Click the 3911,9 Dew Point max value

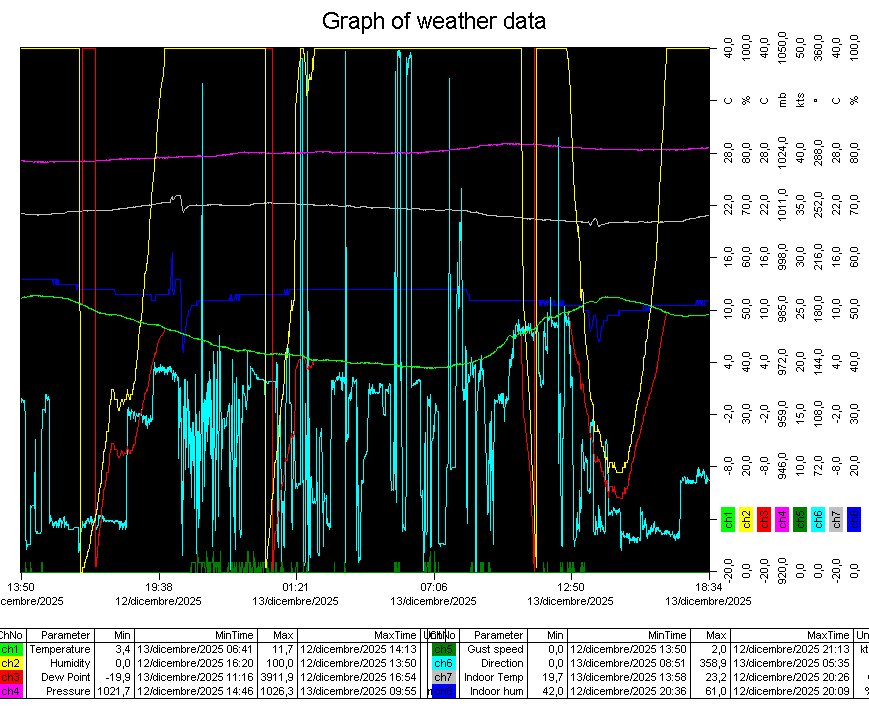point(277,677)
